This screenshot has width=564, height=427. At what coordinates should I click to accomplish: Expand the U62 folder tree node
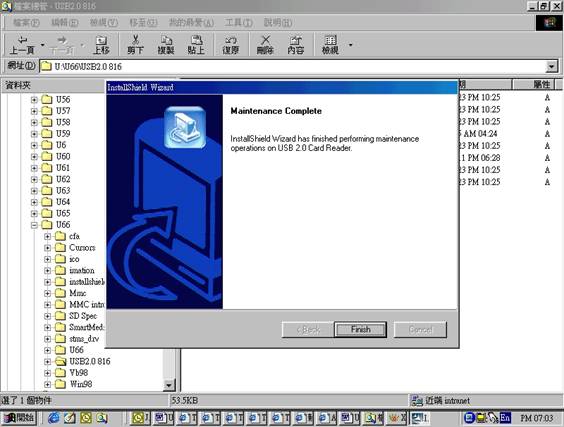(x=34, y=179)
